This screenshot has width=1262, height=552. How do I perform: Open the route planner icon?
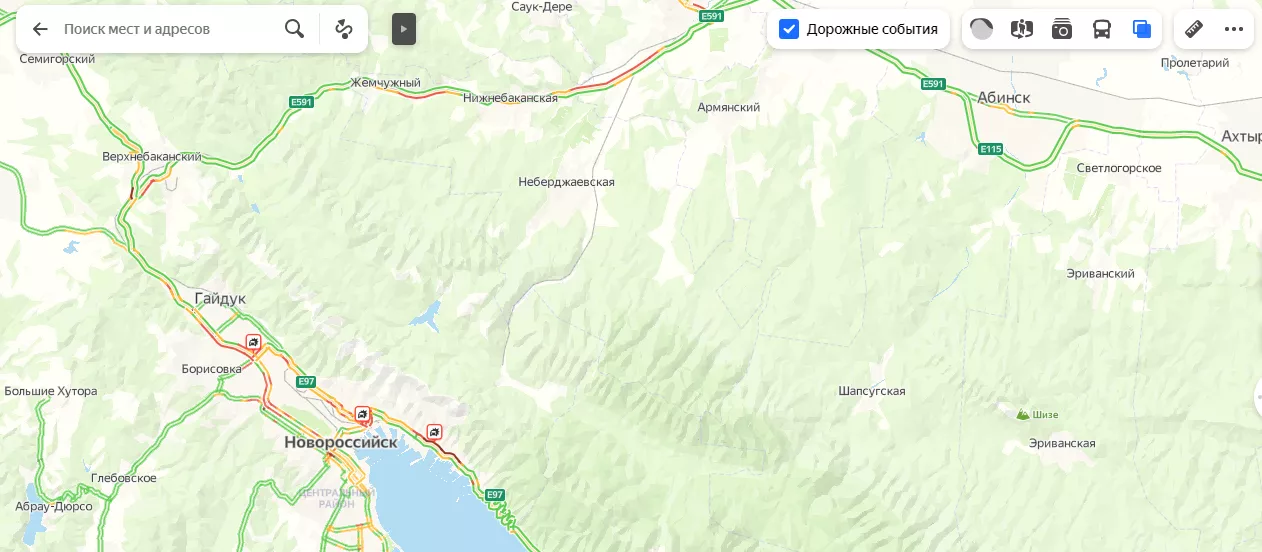point(344,29)
